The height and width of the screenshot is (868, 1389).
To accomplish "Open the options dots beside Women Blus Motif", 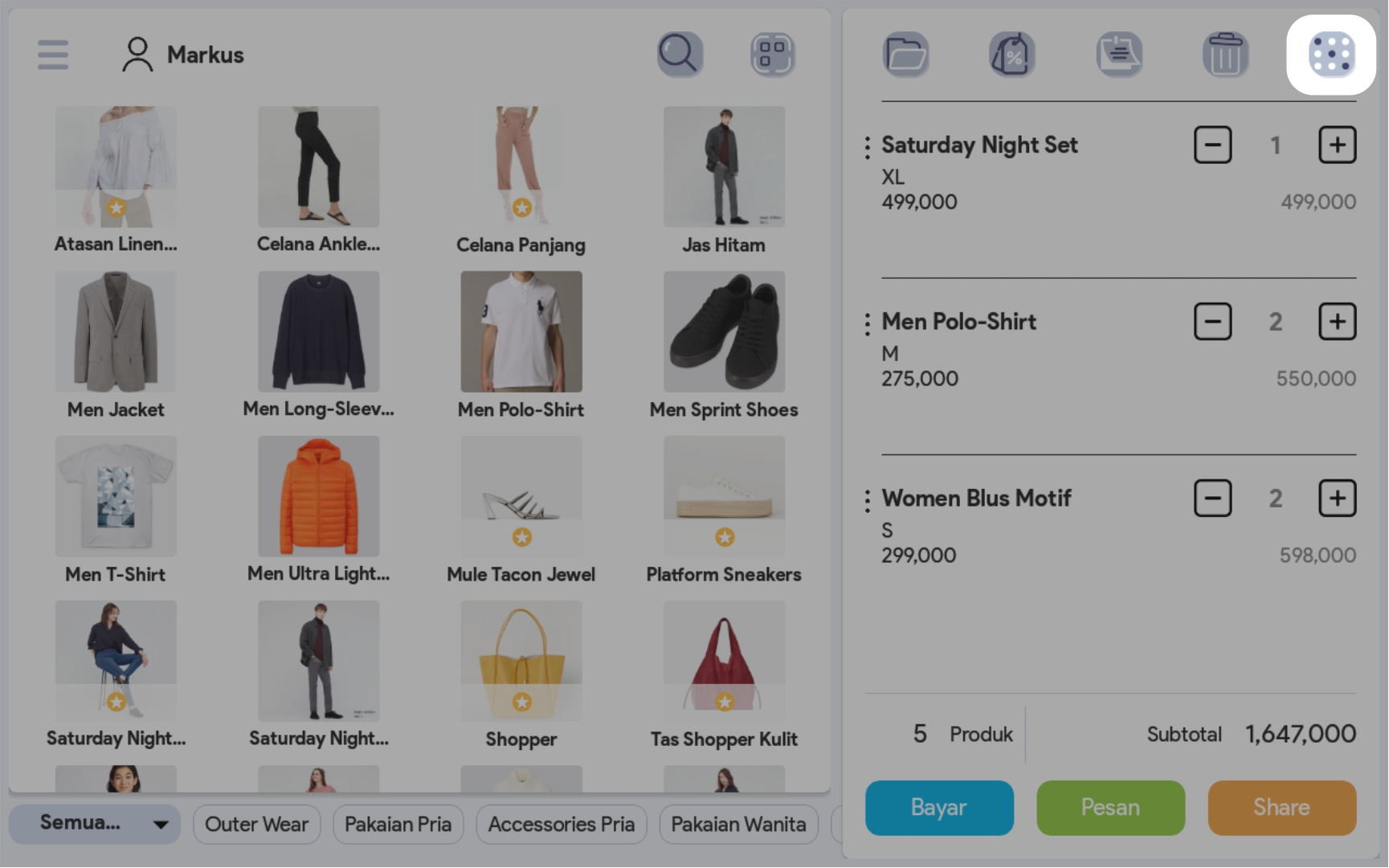I will coord(867,501).
